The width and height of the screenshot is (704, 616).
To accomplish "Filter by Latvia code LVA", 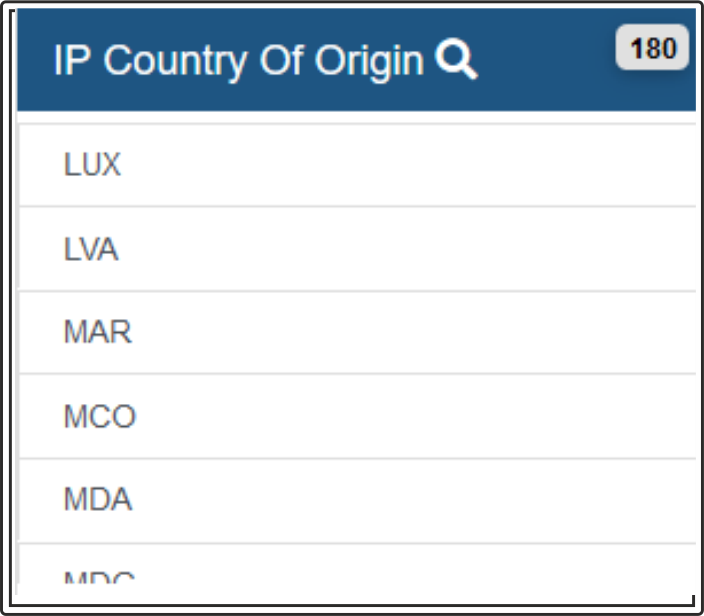I will 91,249.
